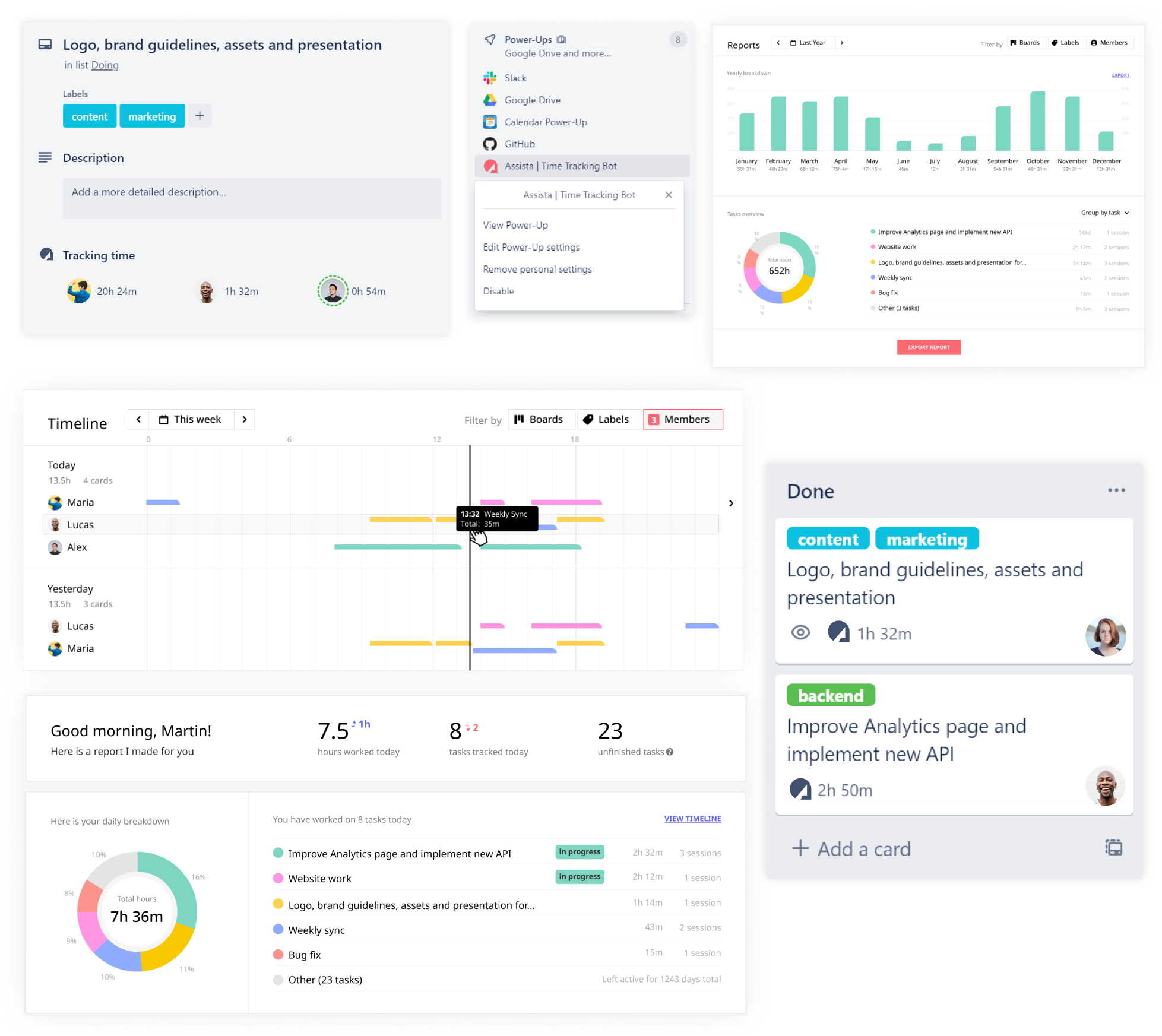The height and width of the screenshot is (1036, 1162).
Task: Click the GitHub icon
Action: coord(490,144)
